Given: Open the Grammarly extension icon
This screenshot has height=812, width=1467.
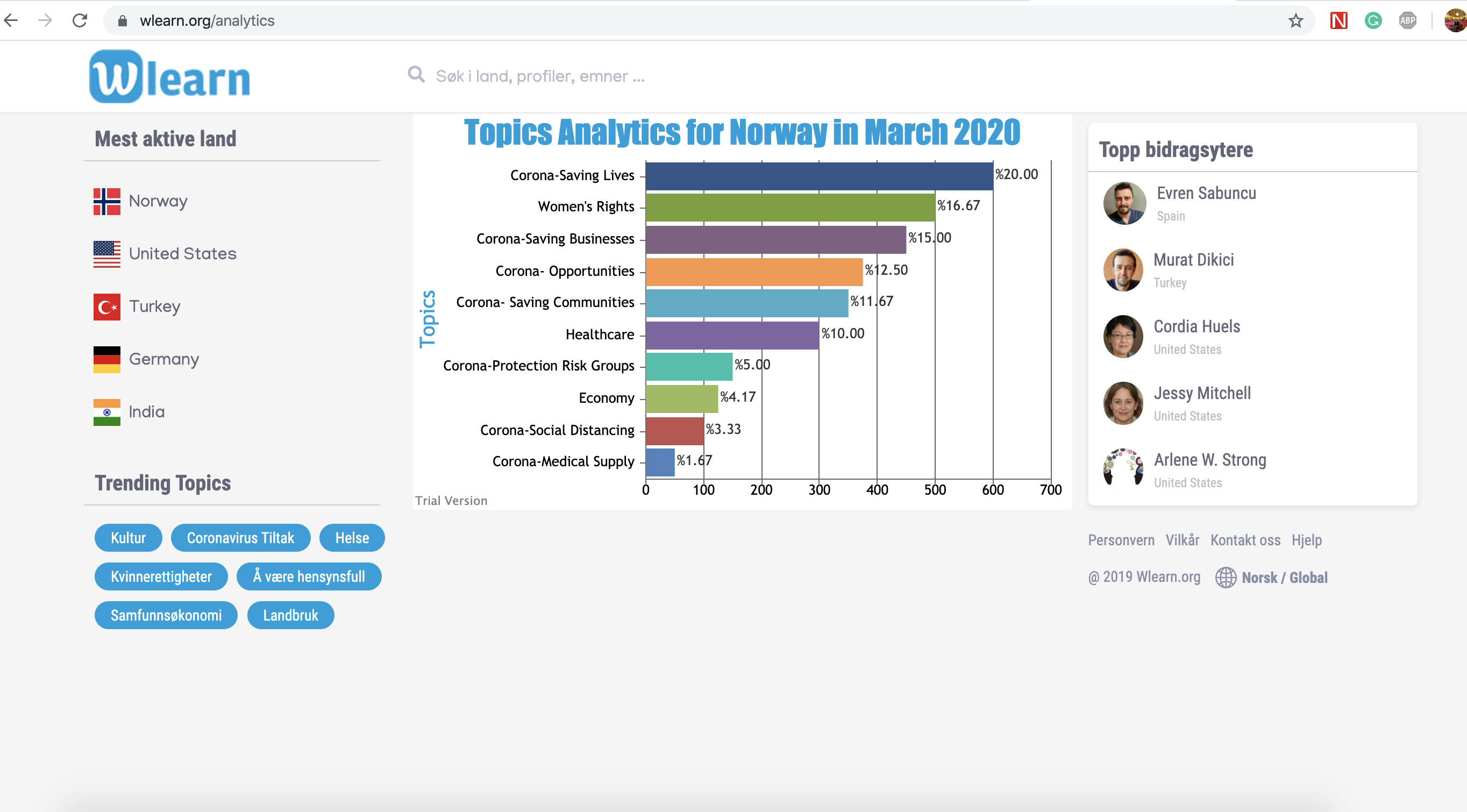Looking at the screenshot, I should coord(1373,21).
